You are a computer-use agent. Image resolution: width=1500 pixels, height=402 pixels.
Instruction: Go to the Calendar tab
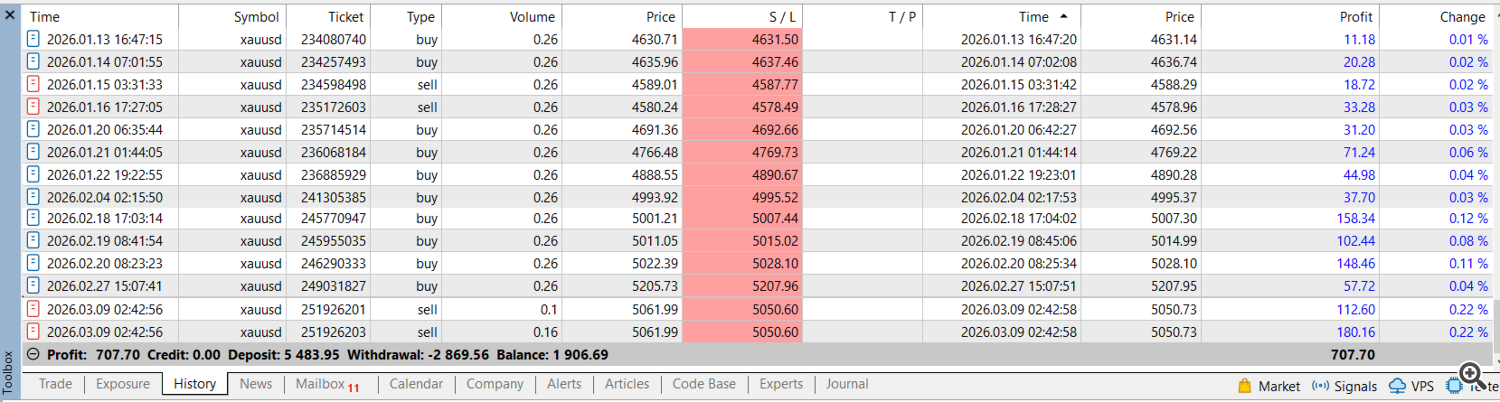point(416,384)
